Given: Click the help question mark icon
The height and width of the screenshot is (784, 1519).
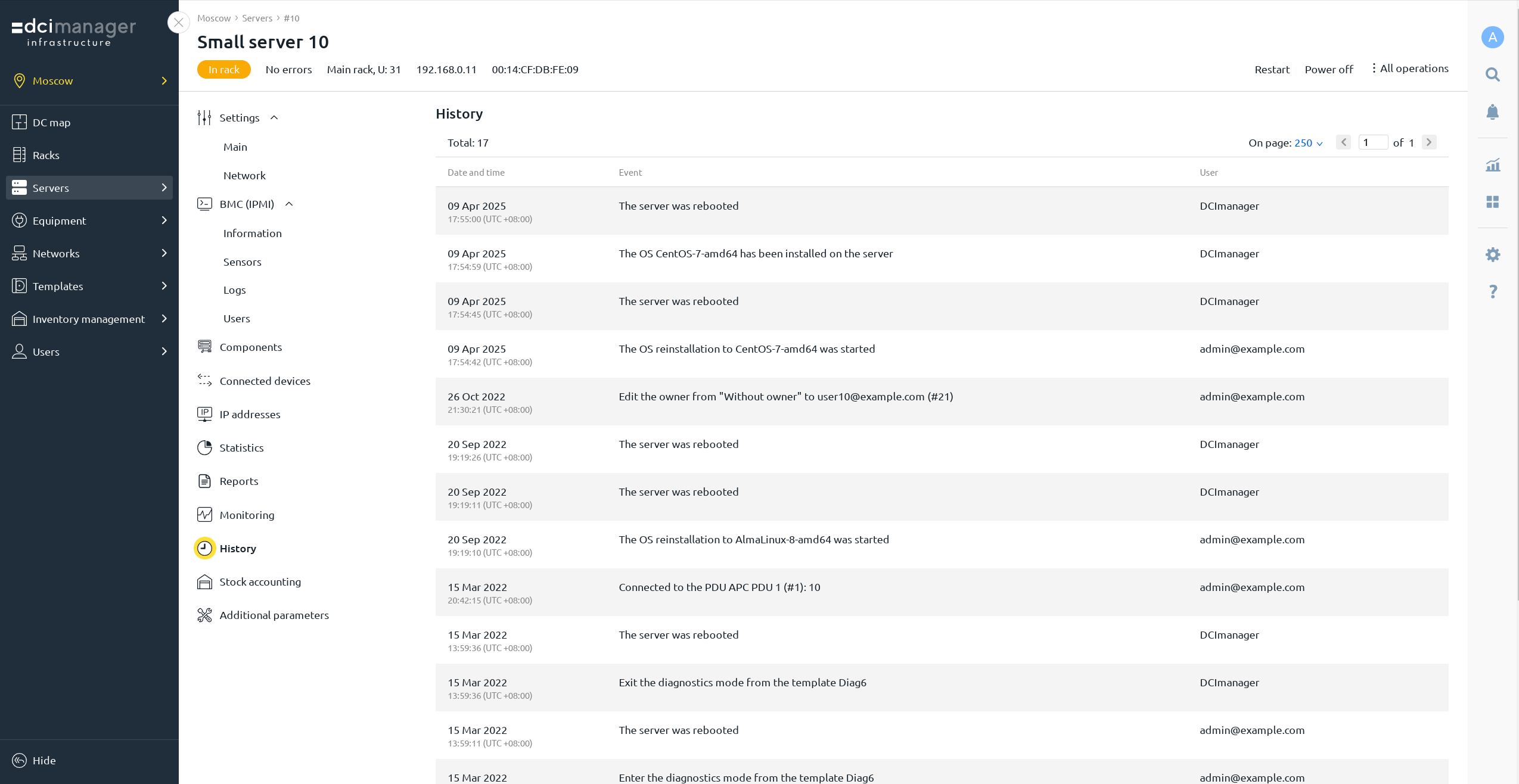Looking at the screenshot, I should pyautogui.click(x=1492, y=291).
